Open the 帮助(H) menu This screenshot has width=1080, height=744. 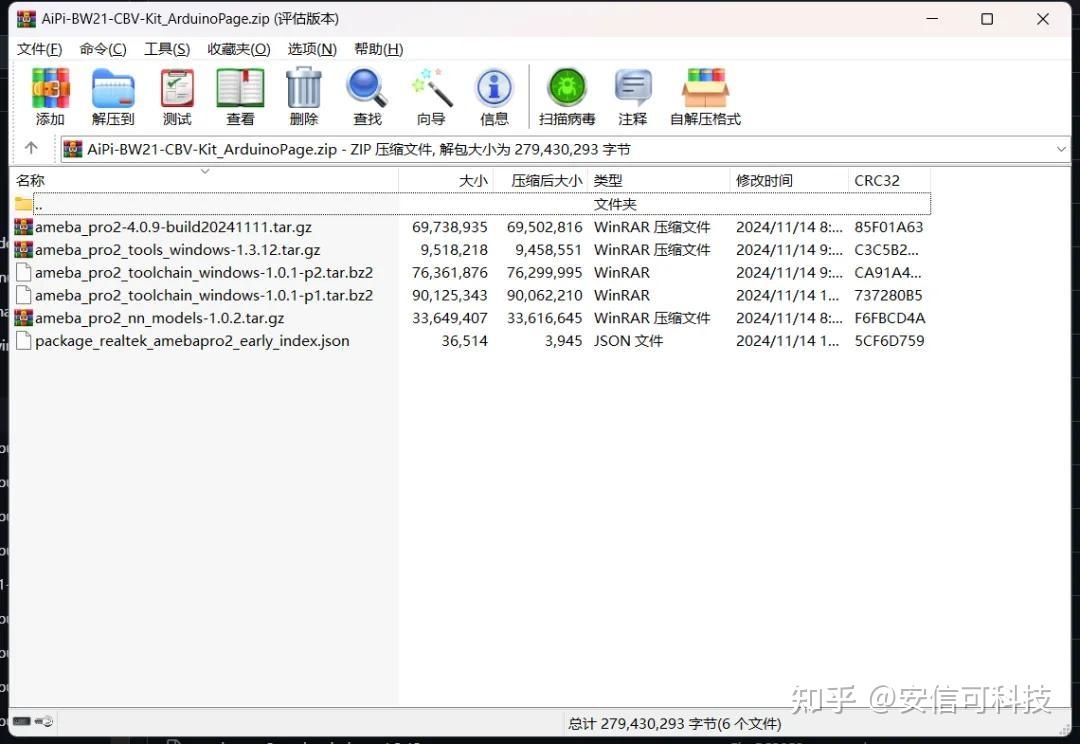click(378, 49)
